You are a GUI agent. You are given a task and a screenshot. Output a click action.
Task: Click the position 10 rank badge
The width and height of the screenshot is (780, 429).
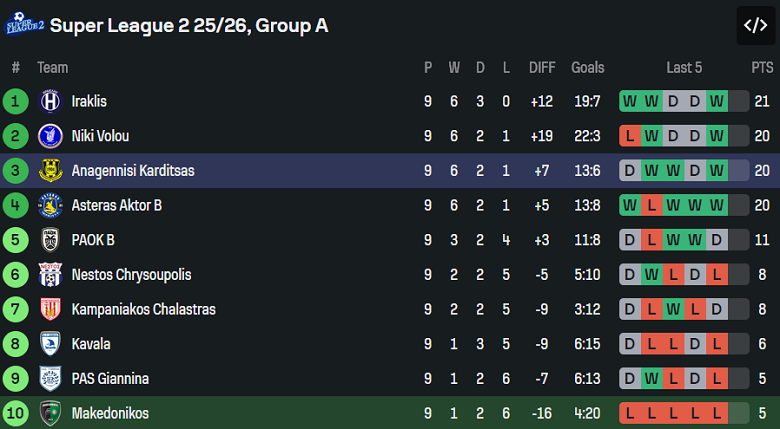tap(16, 413)
